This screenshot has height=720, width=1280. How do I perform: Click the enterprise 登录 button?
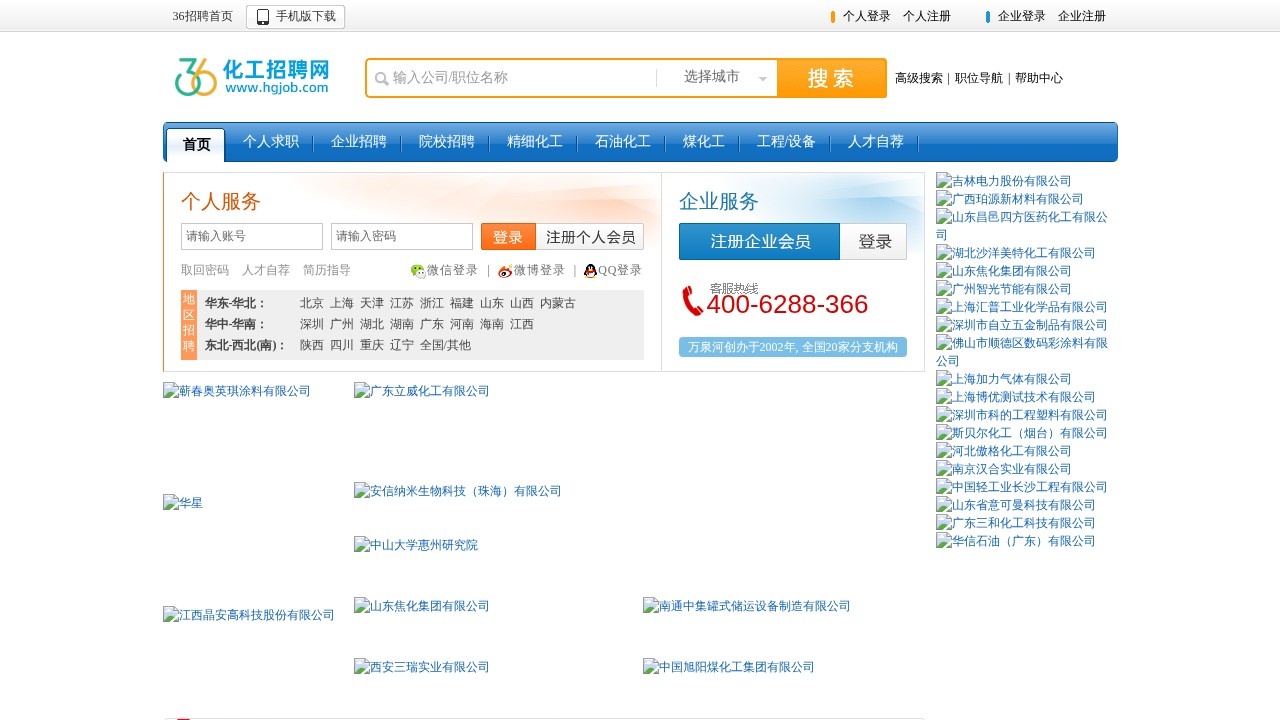point(874,241)
